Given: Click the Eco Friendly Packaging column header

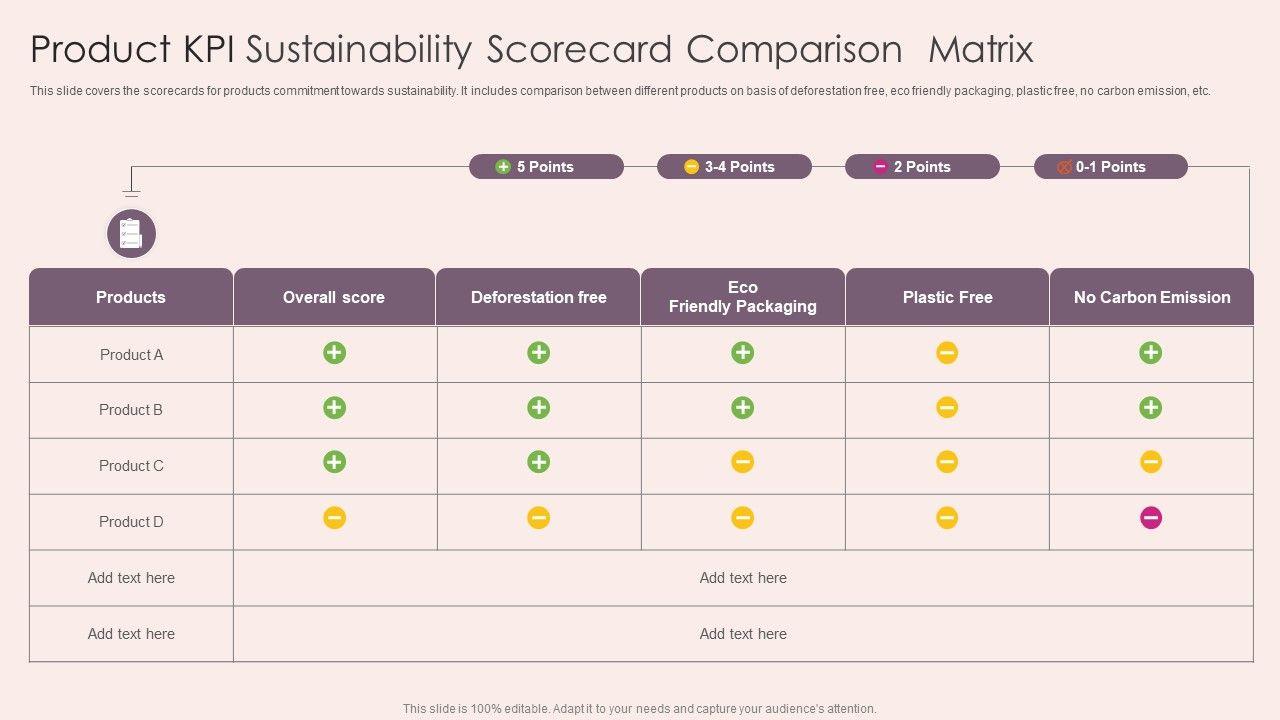Looking at the screenshot, I should [742, 297].
